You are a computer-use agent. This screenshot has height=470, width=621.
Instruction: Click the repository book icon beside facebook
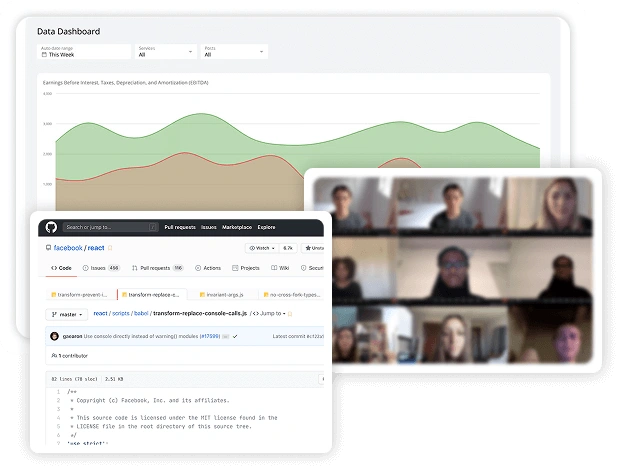pyautogui.click(x=50, y=247)
